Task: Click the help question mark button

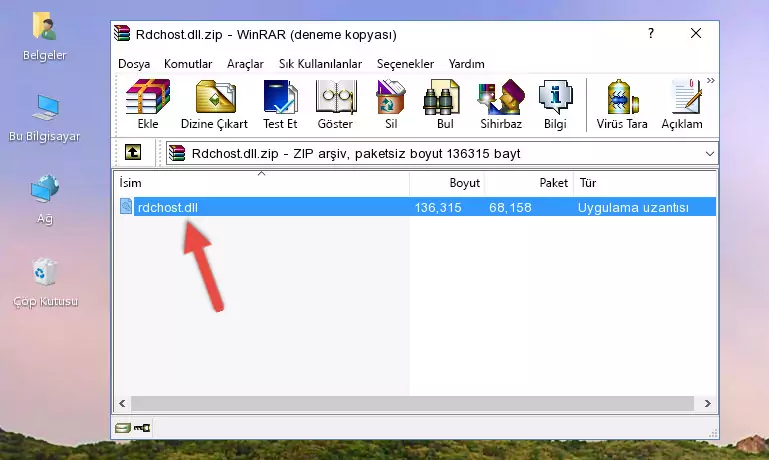Action: coord(650,33)
